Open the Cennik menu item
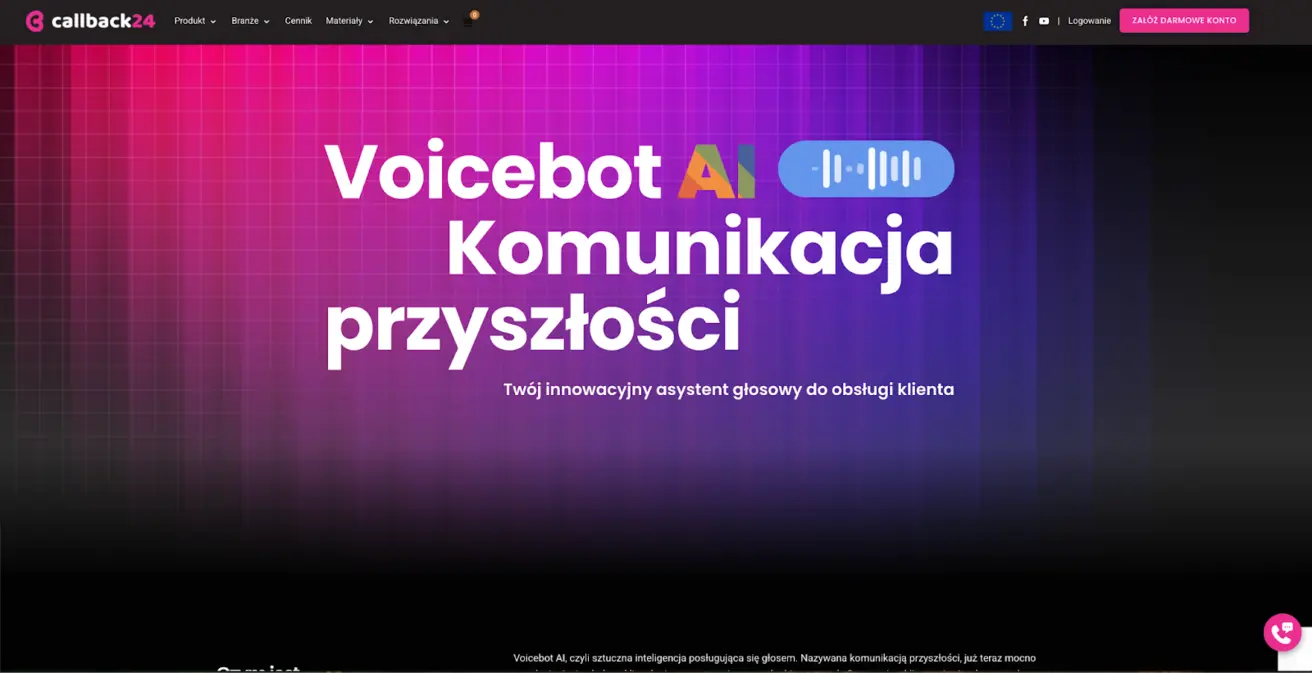The height and width of the screenshot is (673, 1312). coord(298,21)
